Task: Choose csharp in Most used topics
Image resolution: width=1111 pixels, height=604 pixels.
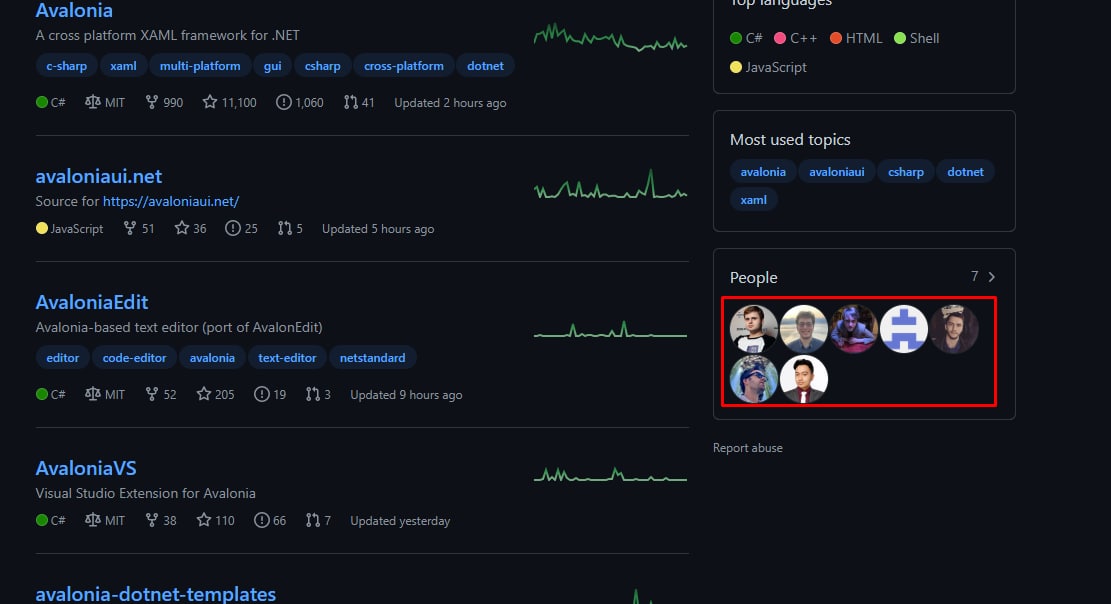Action: [x=906, y=172]
